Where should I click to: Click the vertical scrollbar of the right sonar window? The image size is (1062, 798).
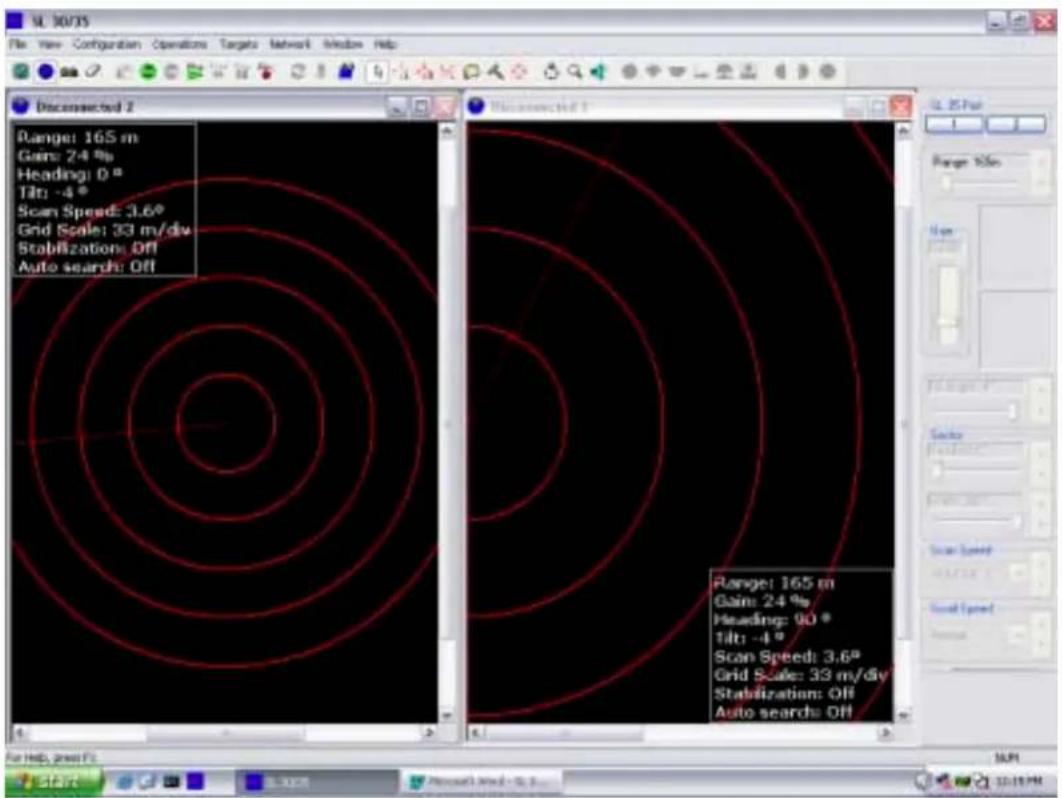click(x=903, y=423)
